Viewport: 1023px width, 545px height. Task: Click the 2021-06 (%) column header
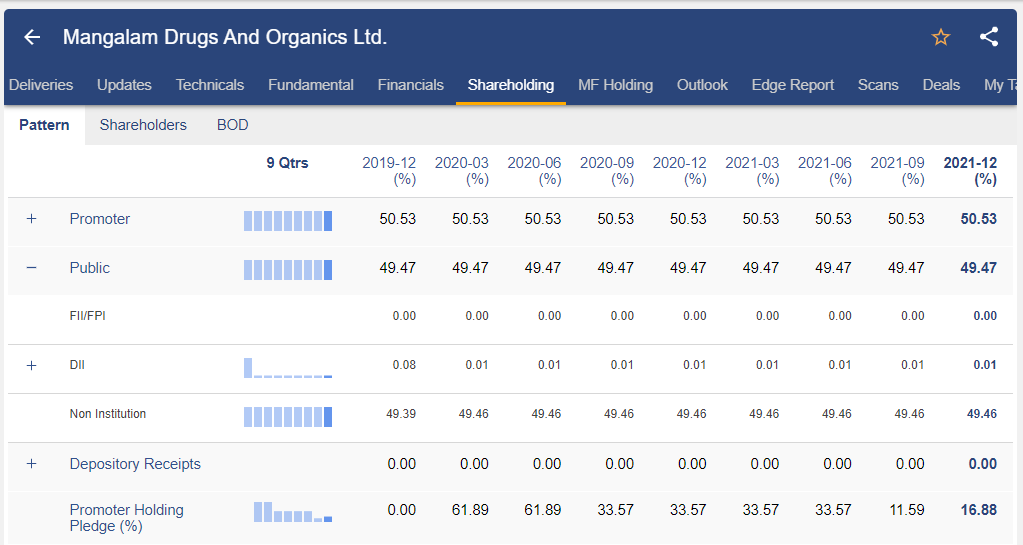(825, 171)
